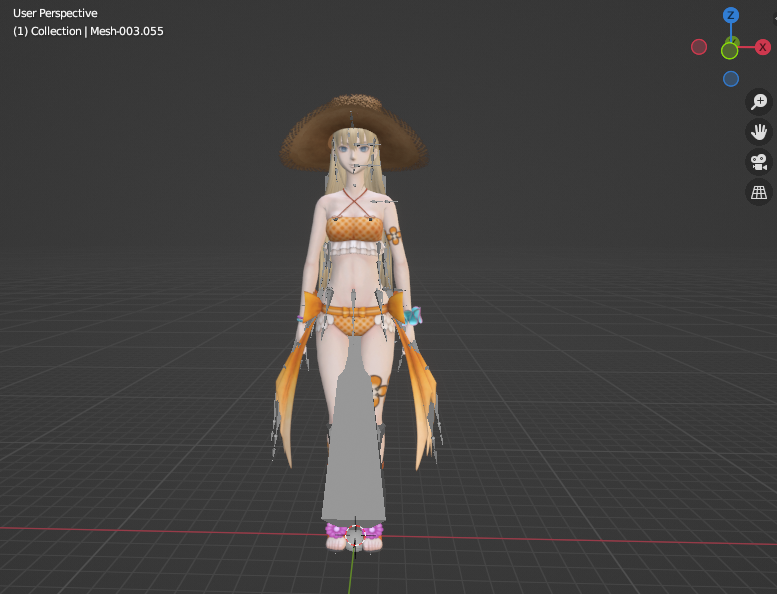Switch perspective/orthographic with grid icon
This screenshot has height=594, width=777.
coord(759,192)
